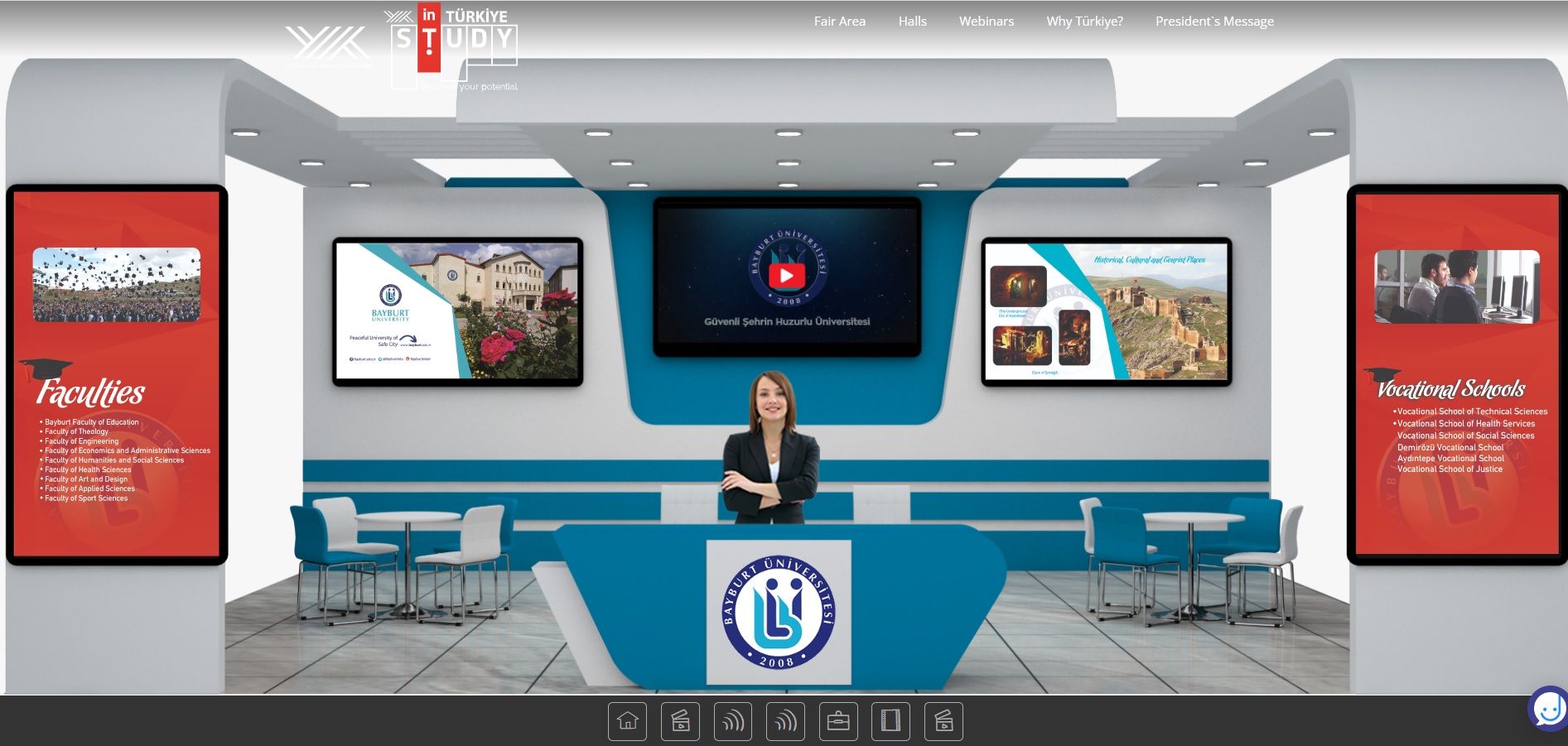Select Faculty of Theology text
Image resolution: width=1568 pixels, height=746 pixels.
[x=76, y=431]
